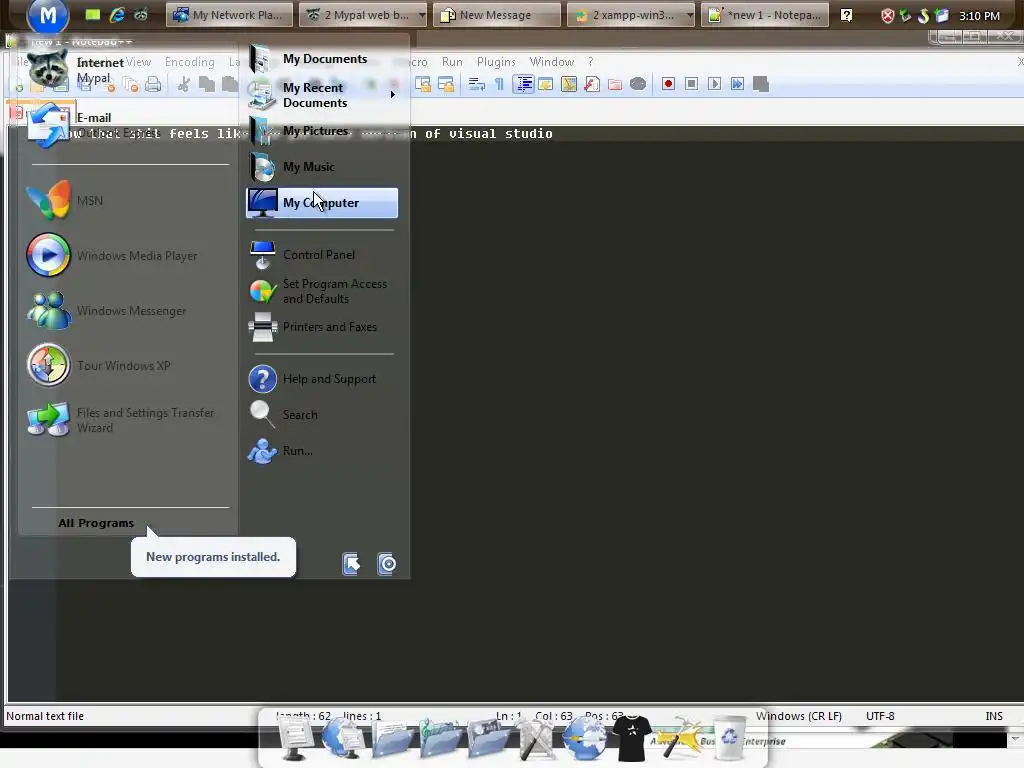Open Help and Support
Image resolution: width=1024 pixels, height=768 pixels.
[321, 379]
